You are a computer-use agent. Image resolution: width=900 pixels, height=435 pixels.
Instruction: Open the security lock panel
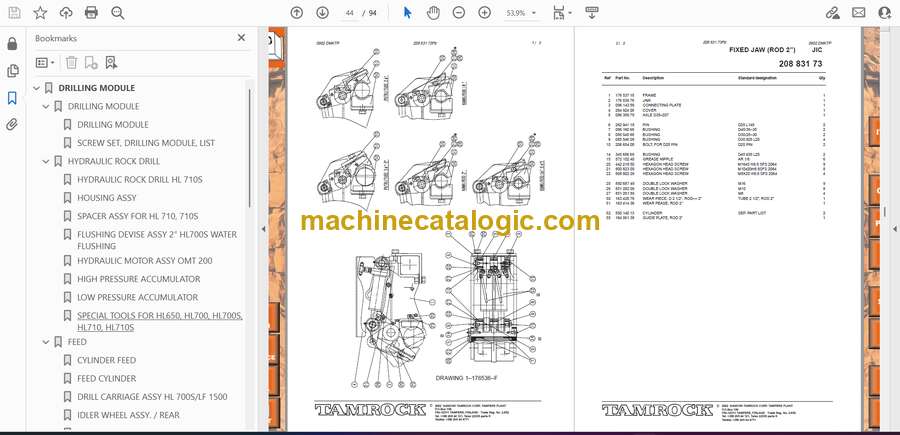point(12,44)
